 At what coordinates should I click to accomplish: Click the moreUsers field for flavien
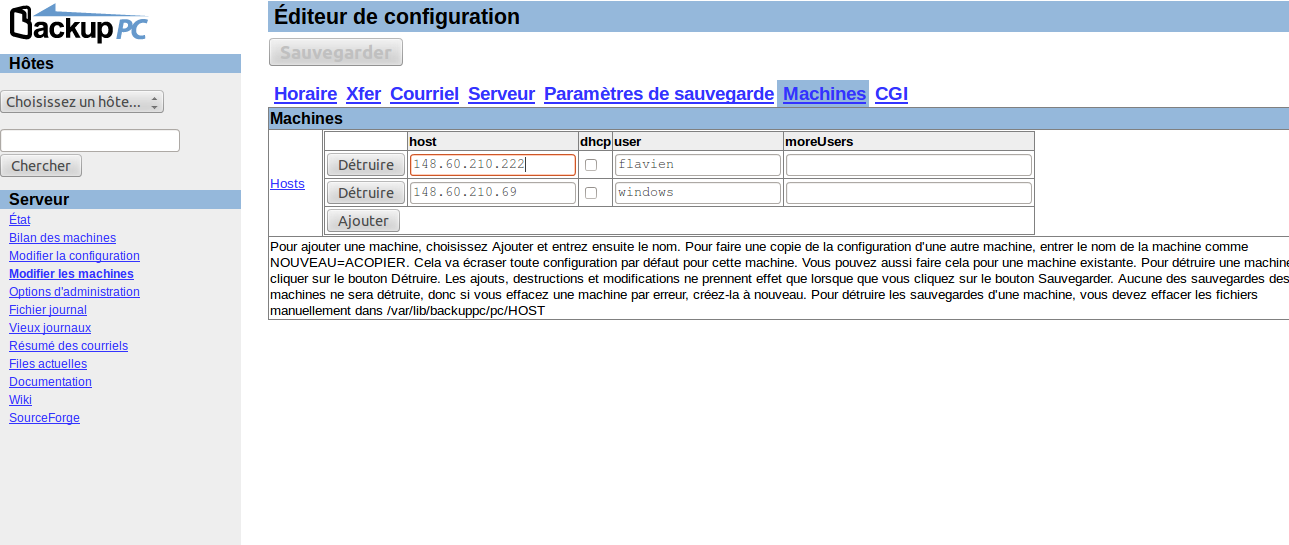908,165
